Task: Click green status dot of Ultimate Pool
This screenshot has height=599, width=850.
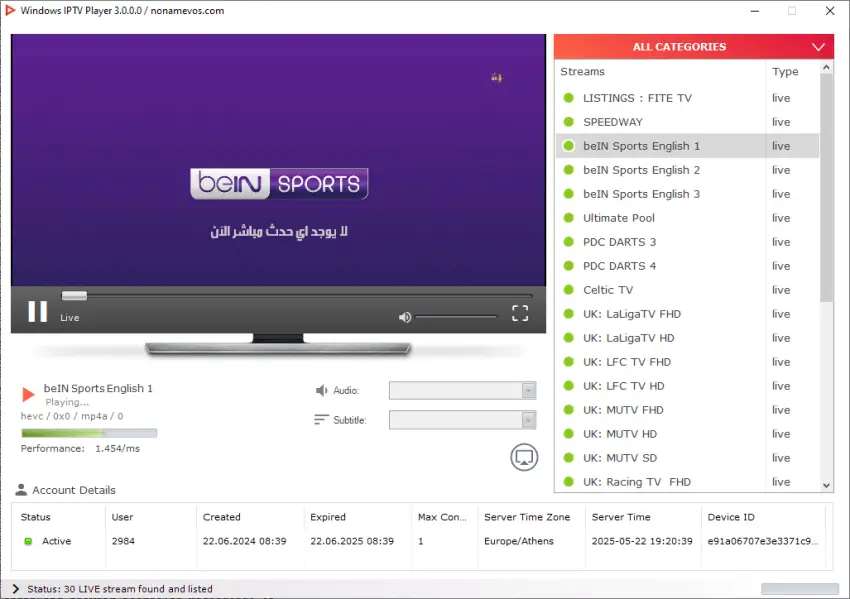Action: 569,217
